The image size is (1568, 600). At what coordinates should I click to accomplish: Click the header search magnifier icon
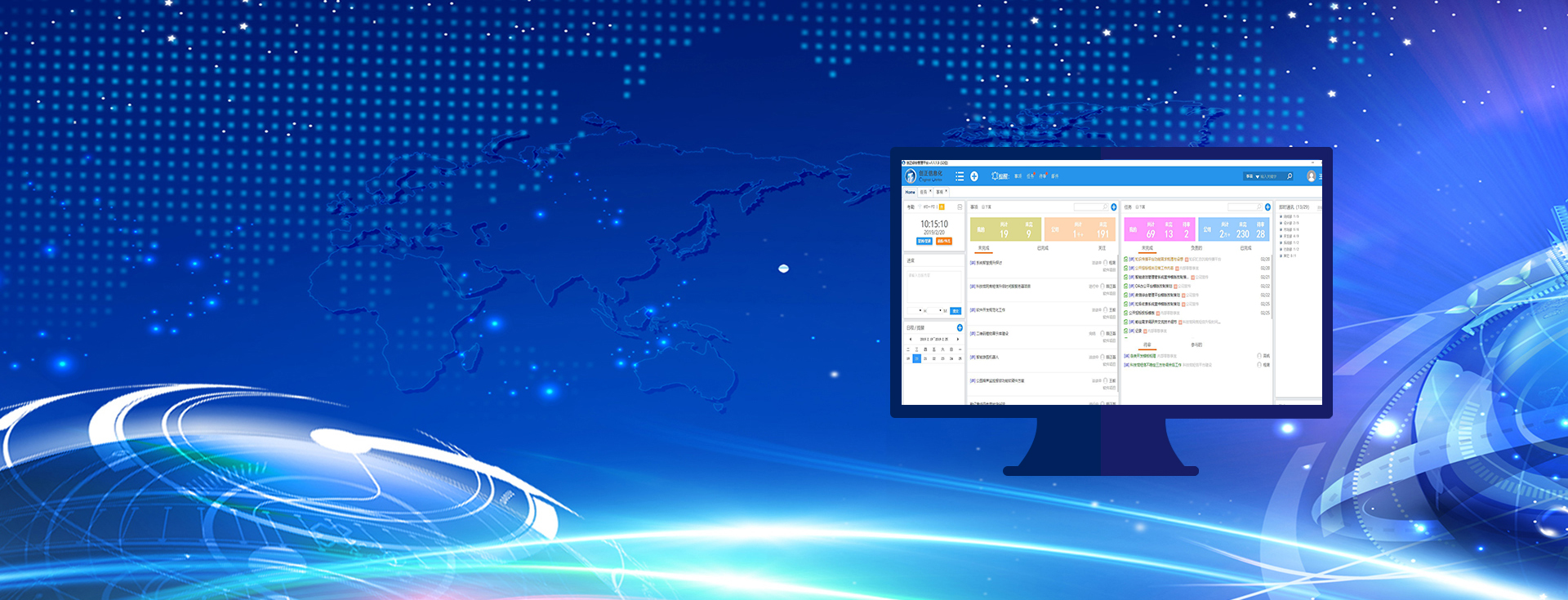1290,176
